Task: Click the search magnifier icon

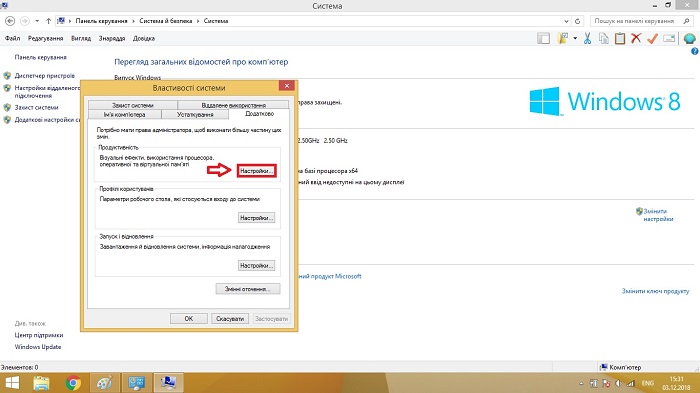Action: pyautogui.click(x=686, y=21)
